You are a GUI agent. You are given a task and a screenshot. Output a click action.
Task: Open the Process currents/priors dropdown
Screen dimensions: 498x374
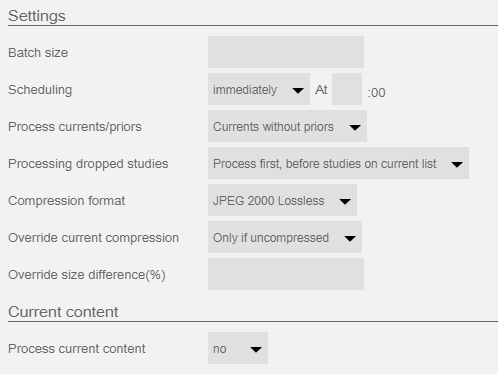287,126
